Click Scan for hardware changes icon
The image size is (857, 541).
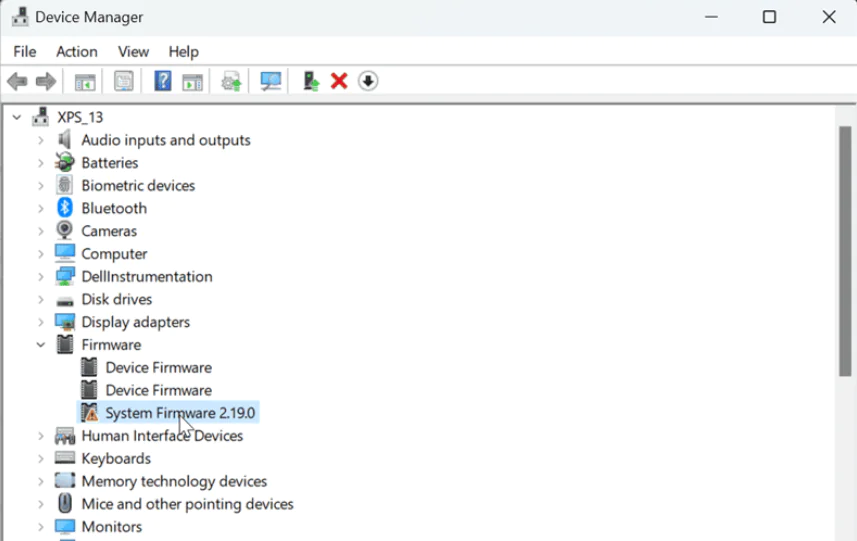(x=270, y=81)
